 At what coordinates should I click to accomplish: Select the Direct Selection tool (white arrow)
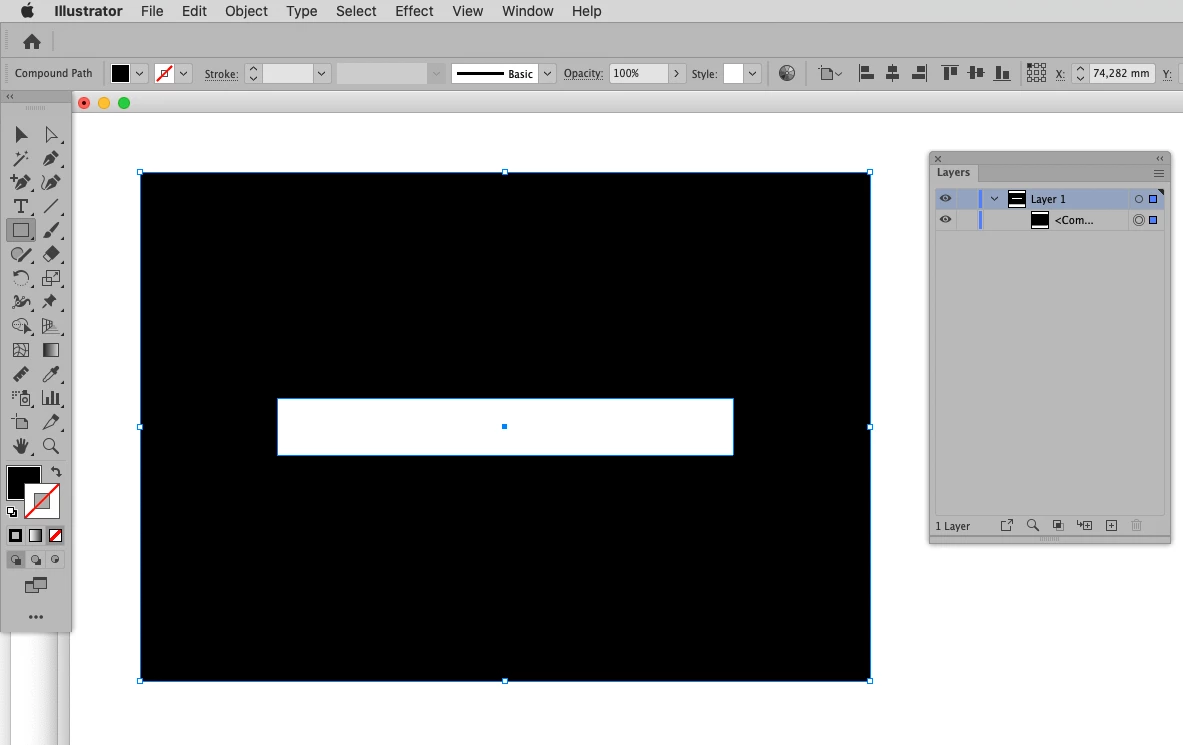click(51, 134)
